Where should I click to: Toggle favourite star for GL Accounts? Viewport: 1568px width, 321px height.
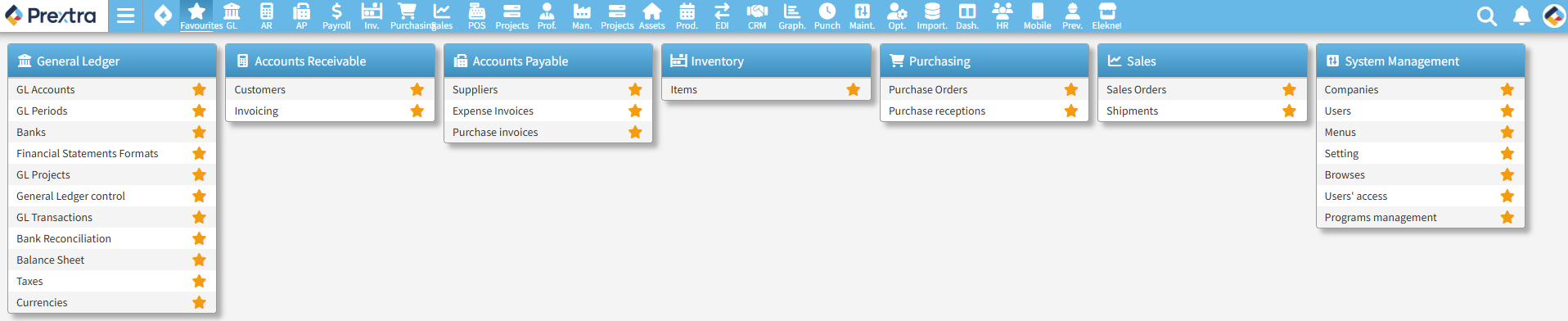(199, 89)
